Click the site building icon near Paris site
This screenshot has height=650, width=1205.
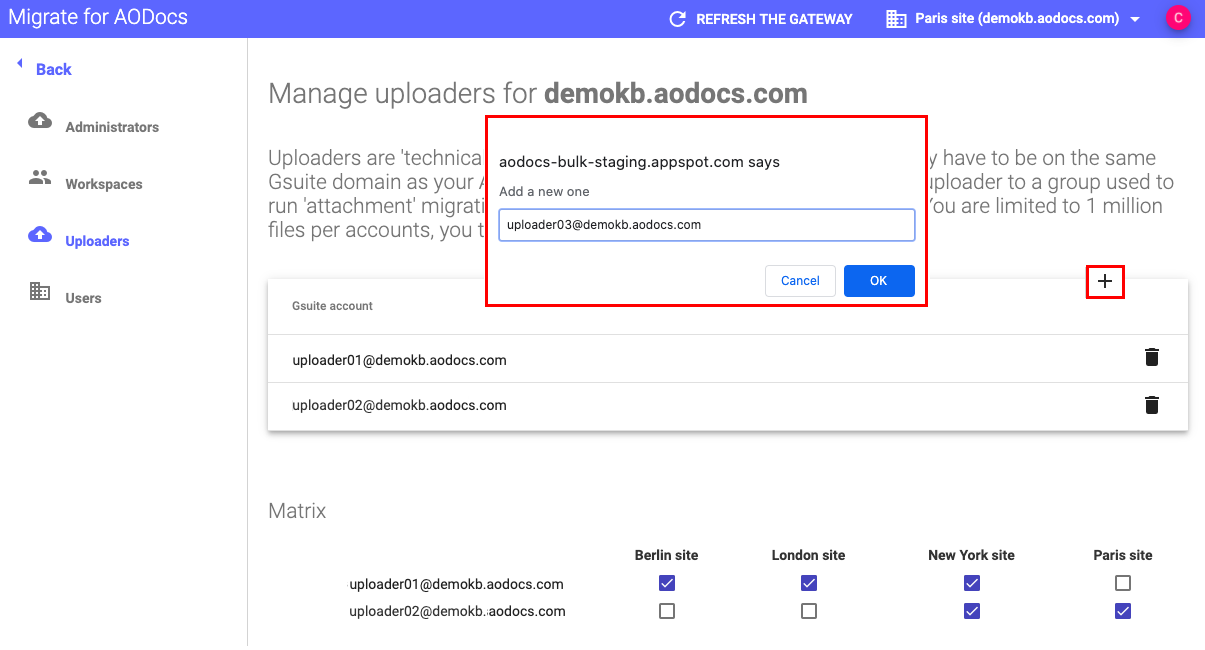(x=895, y=18)
